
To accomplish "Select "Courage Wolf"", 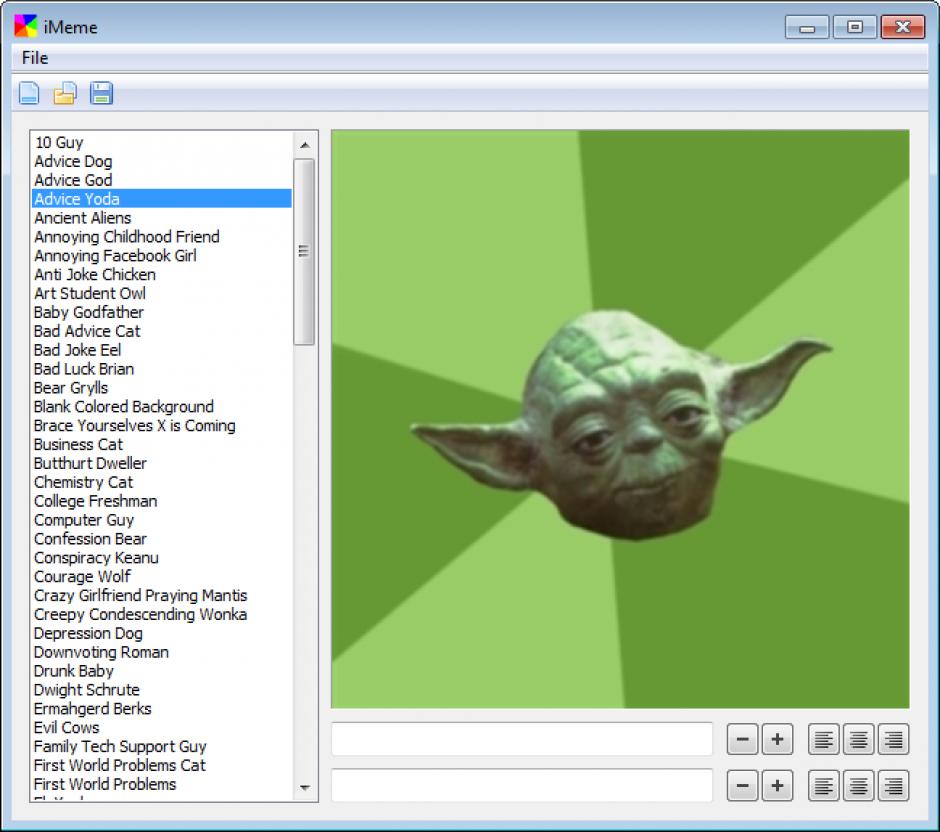I will (162, 577).
